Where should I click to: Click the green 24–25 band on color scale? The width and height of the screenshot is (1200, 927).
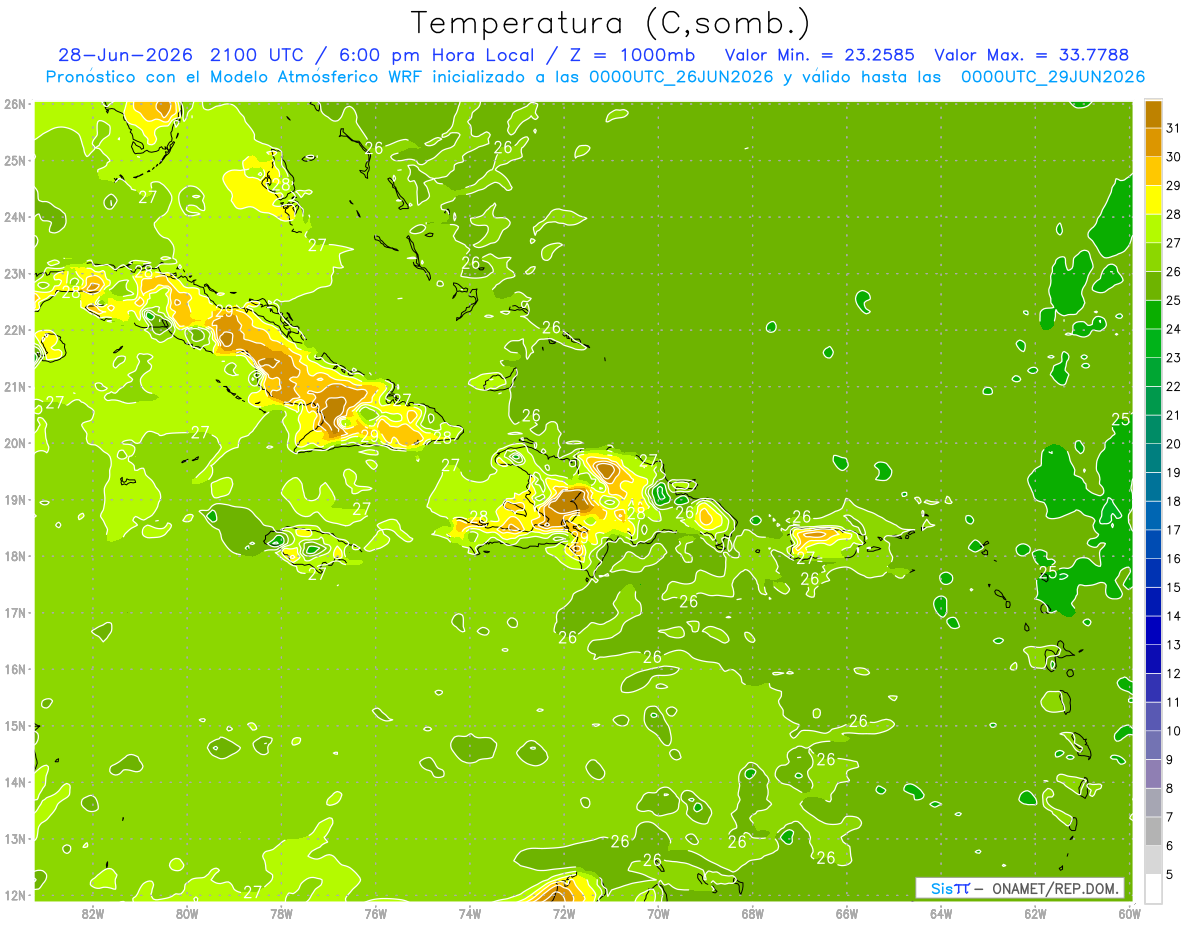point(1153,315)
